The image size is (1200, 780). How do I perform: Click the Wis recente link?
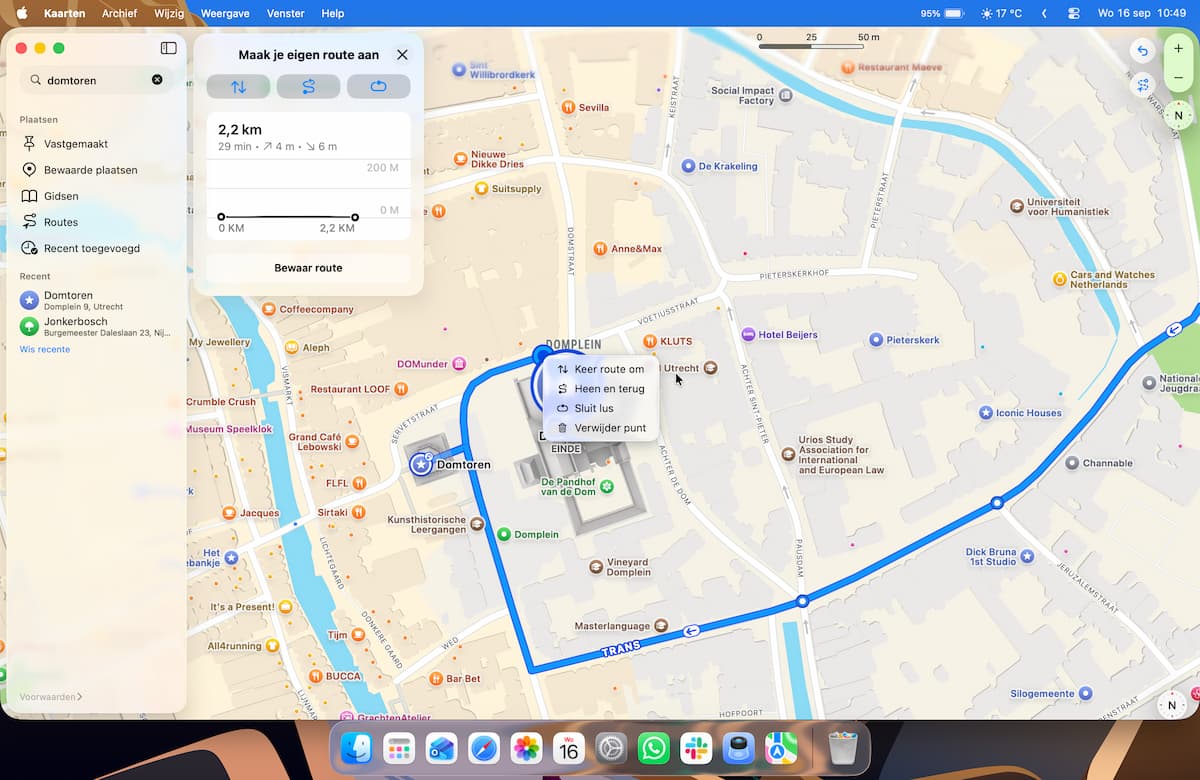[45, 349]
